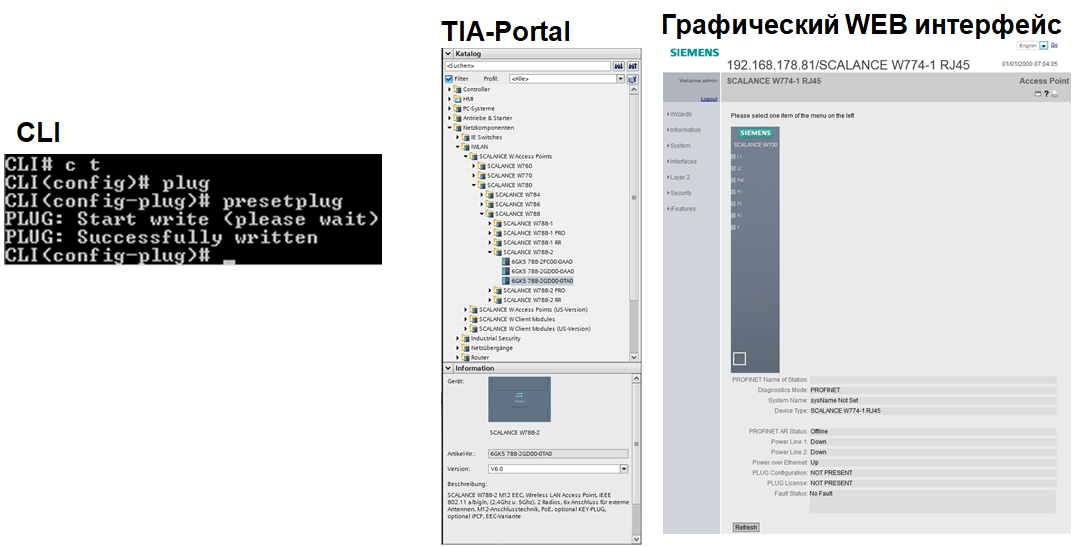Click the SIEMENS logo in web interface header

[x=694, y=52]
